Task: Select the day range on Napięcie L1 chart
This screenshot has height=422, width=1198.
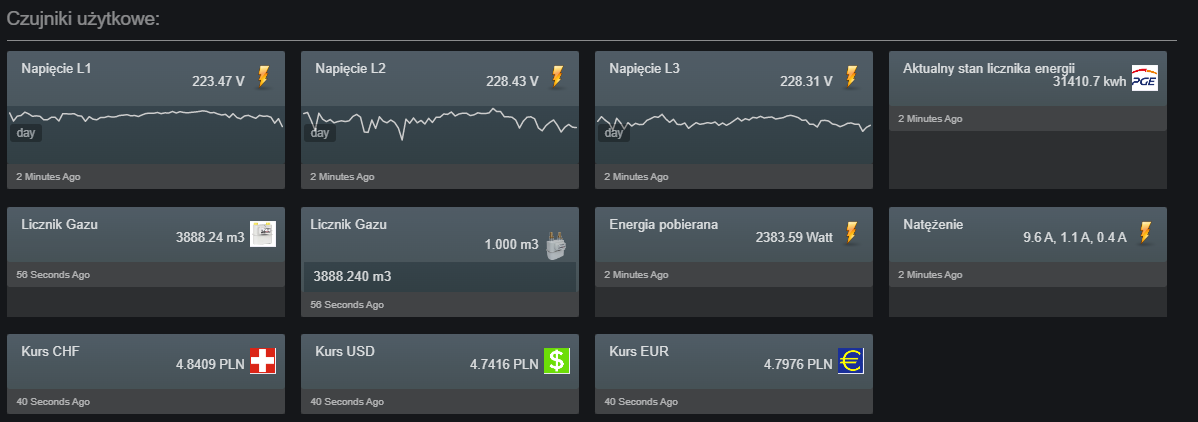Action: [26, 133]
